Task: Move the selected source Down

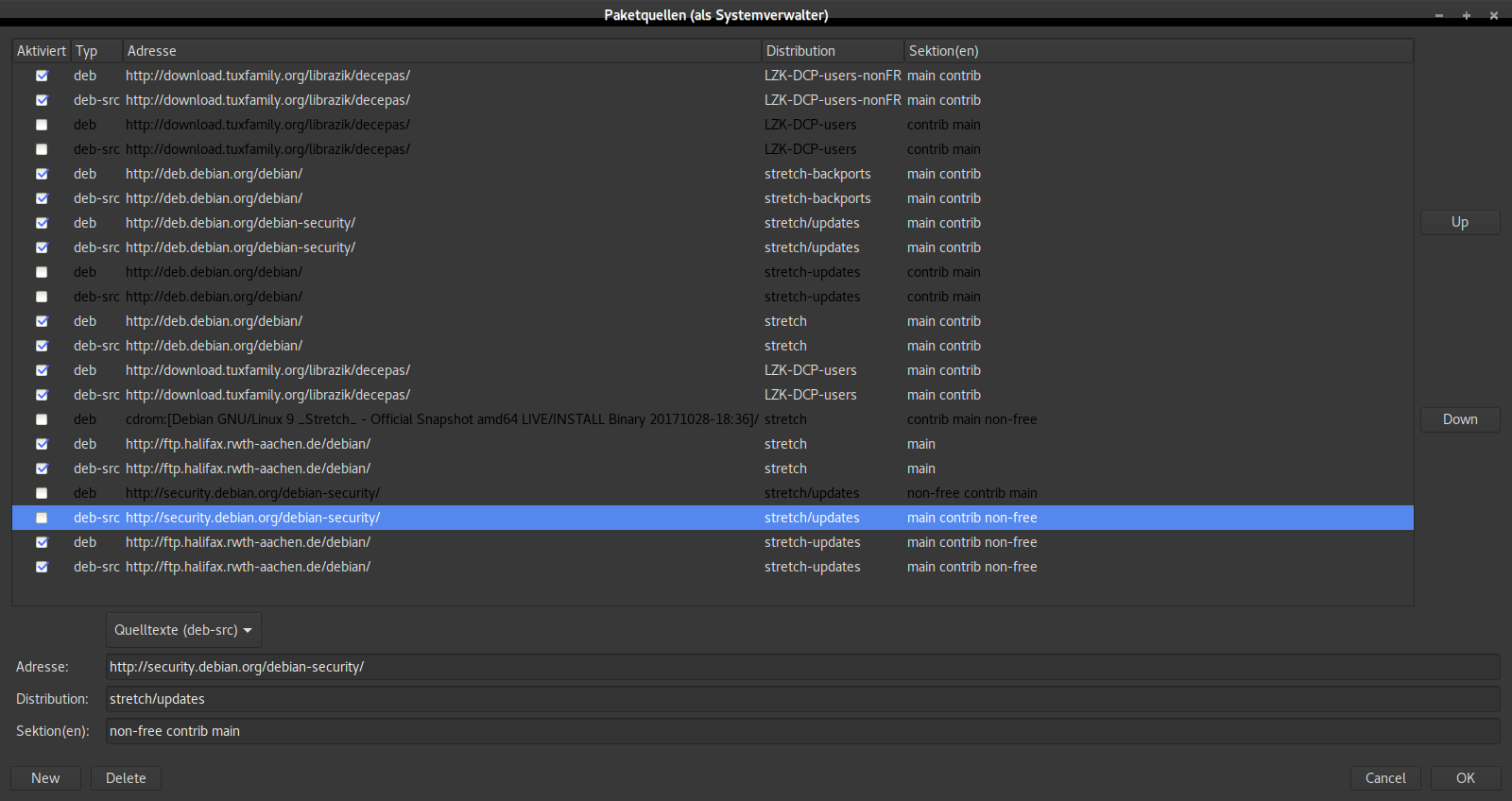Action: 1460,419
